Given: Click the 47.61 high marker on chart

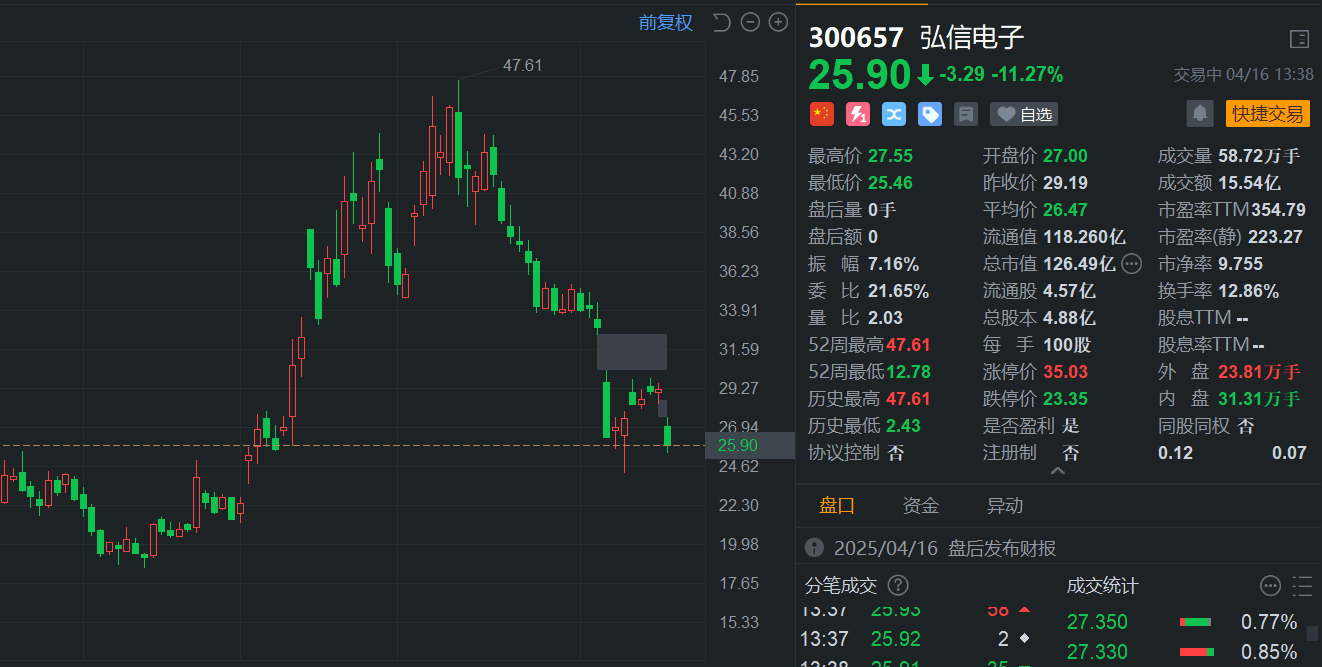Looking at the screenshot, I should pos(522,65).
